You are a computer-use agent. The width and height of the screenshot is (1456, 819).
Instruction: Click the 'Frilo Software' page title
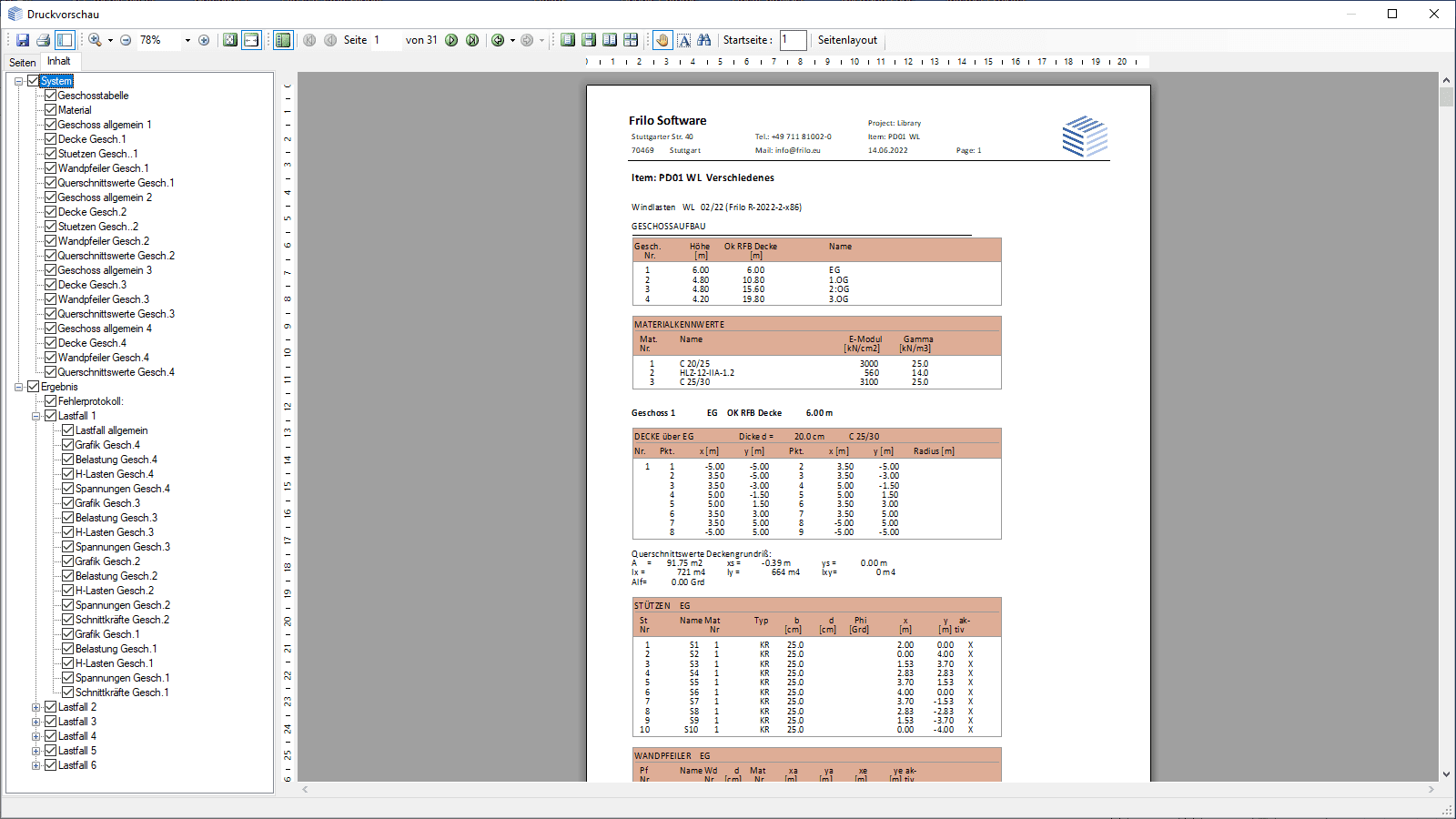click(667, 121)
